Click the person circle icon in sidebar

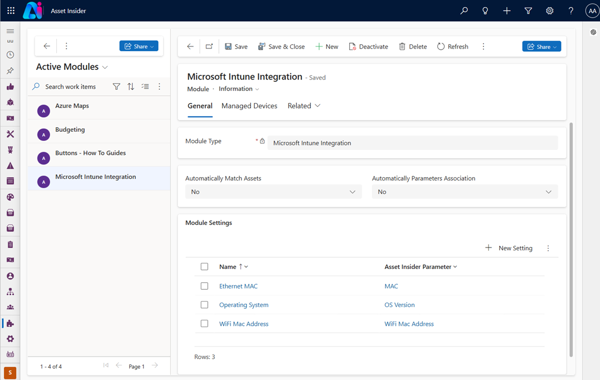10,276
